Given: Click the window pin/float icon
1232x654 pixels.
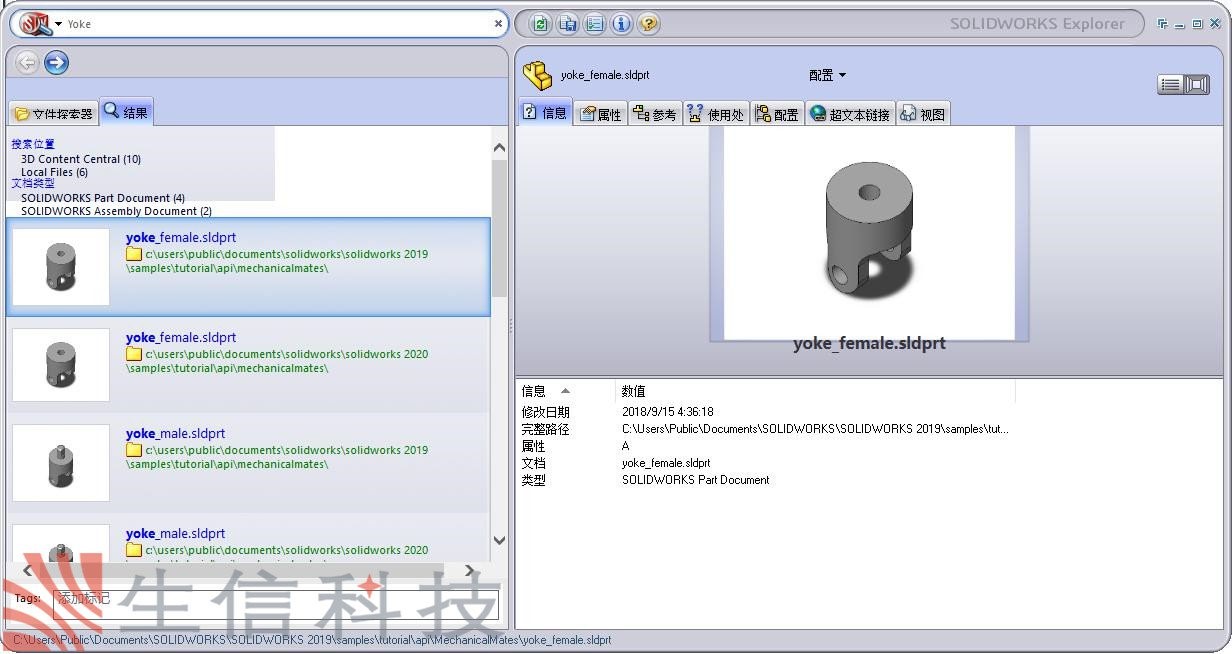Looking at the screenshot, I should 1162,24.
